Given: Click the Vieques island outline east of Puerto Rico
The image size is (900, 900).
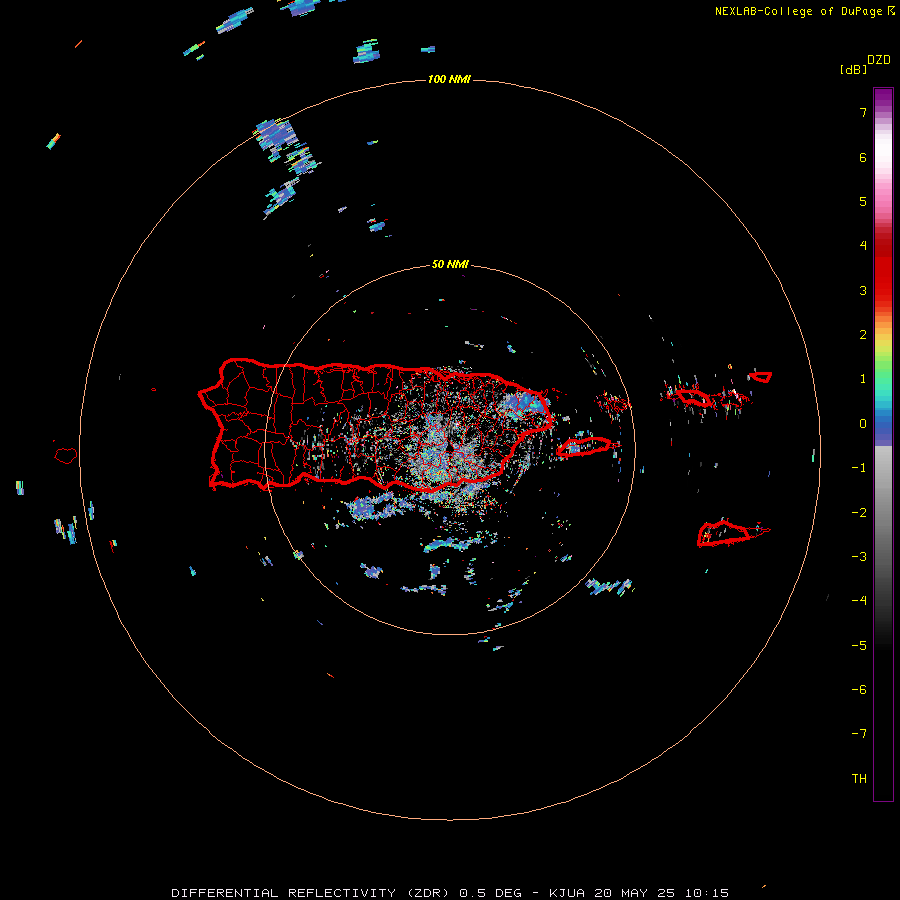Looking at the screenshot, I should click(x=584, y=447).
